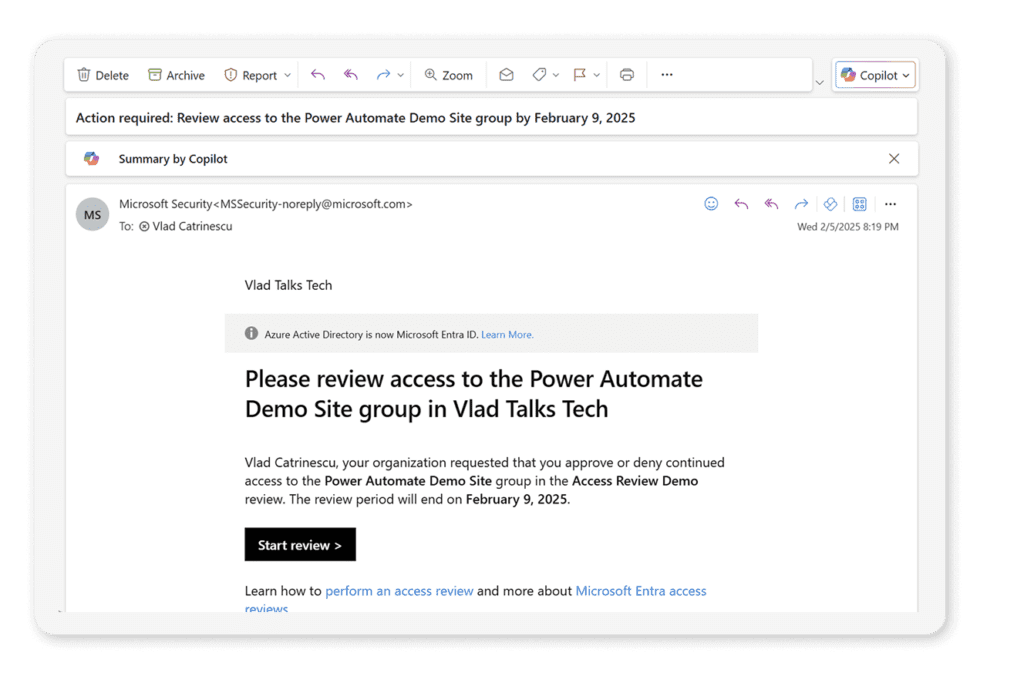Screen dimensions: 1024x690
Task: Open perform an access review link
Action: tap(399, 591)
